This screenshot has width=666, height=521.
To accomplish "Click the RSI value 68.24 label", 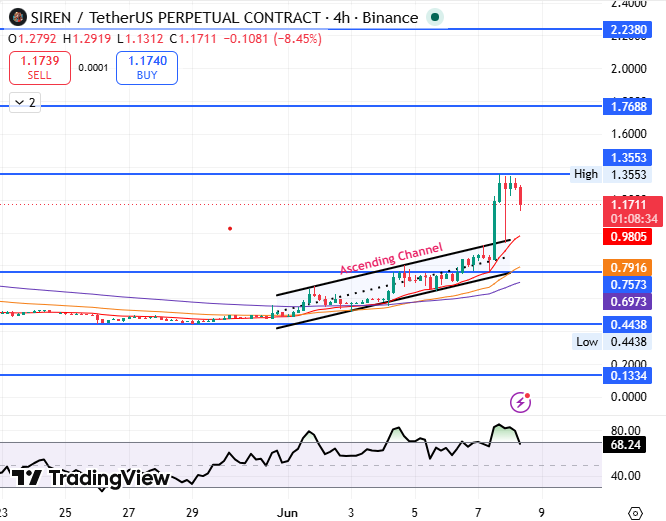I will (624, 445).
